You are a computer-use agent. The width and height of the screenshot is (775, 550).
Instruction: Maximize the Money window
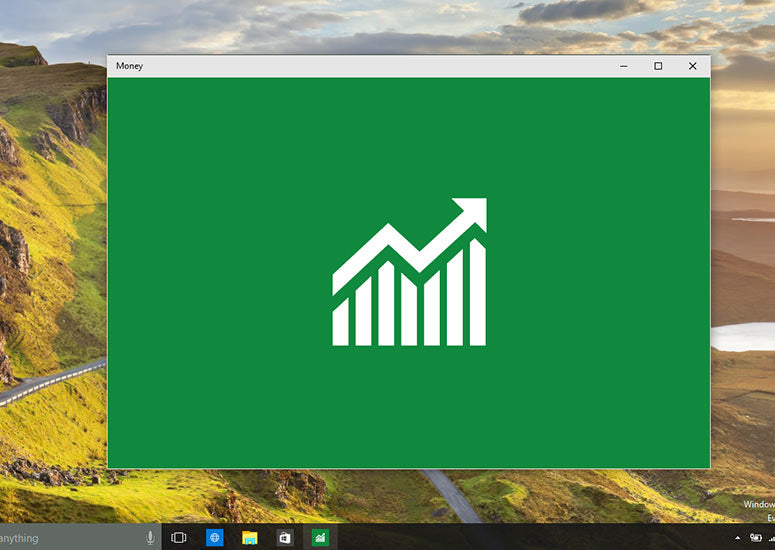(x=658, y=66)
